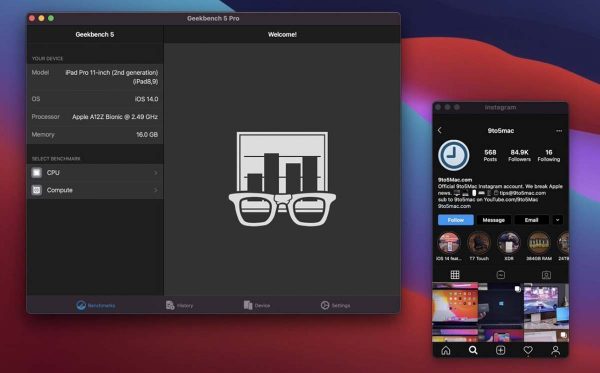This screenshot has width=600, height=373.
Task: Open the 9to5mac profile picture
Action: coord(453,155)
